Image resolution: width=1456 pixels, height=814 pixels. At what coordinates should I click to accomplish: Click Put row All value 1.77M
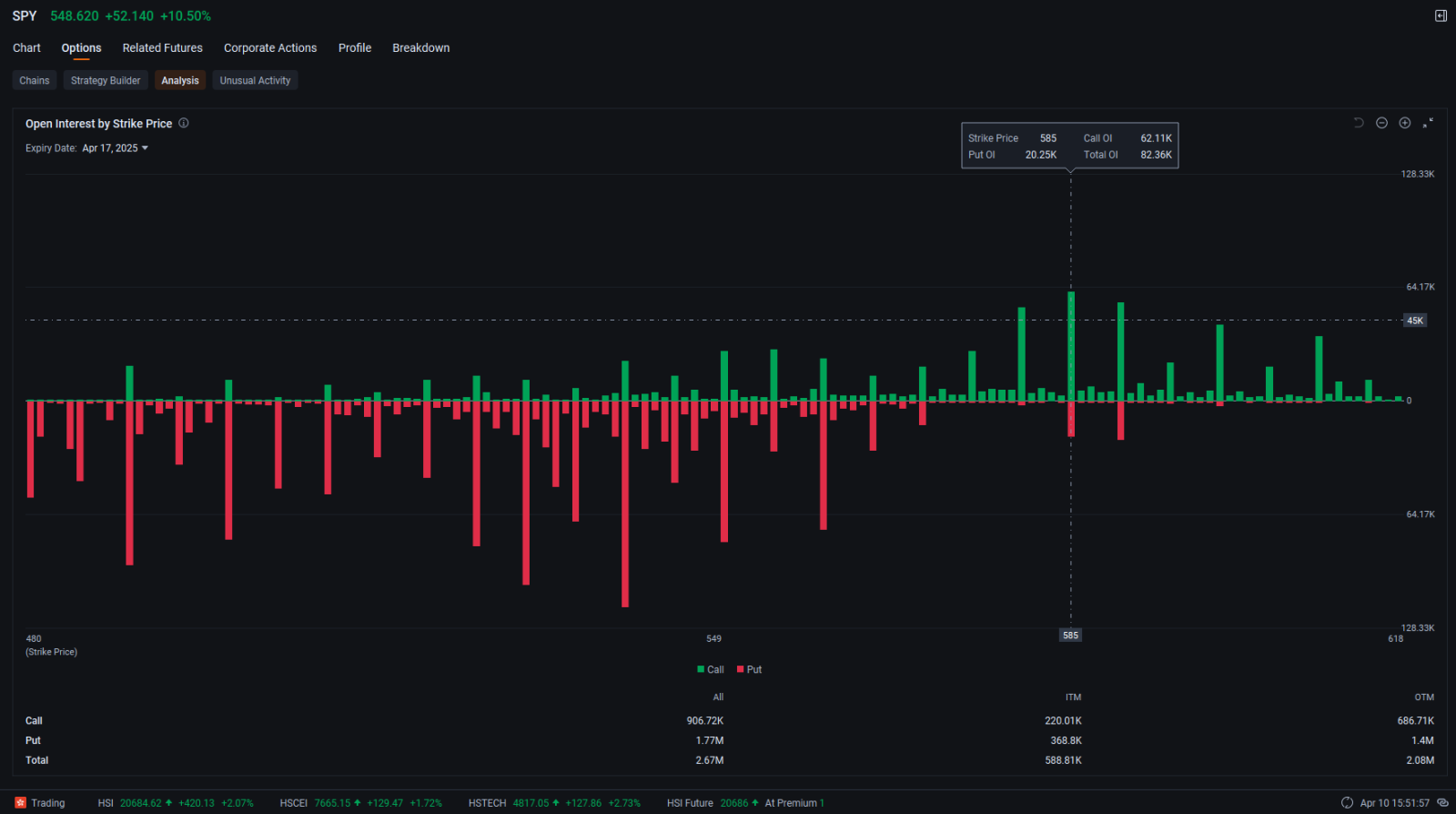pyautogui.click(x=710, y=741)
